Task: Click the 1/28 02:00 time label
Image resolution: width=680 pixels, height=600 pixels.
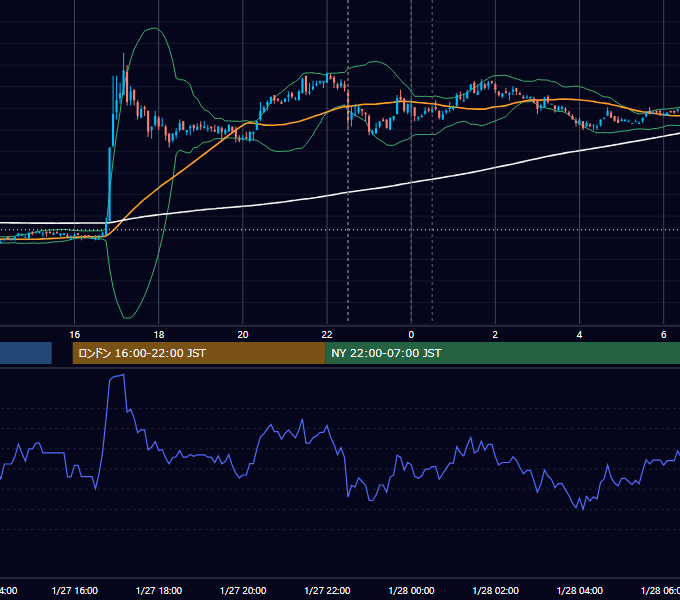Action: (x=495, y=590)
